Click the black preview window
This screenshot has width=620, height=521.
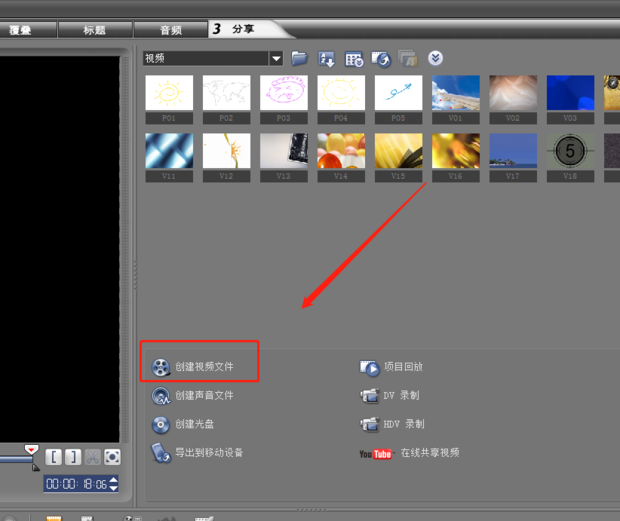(59, 249)
